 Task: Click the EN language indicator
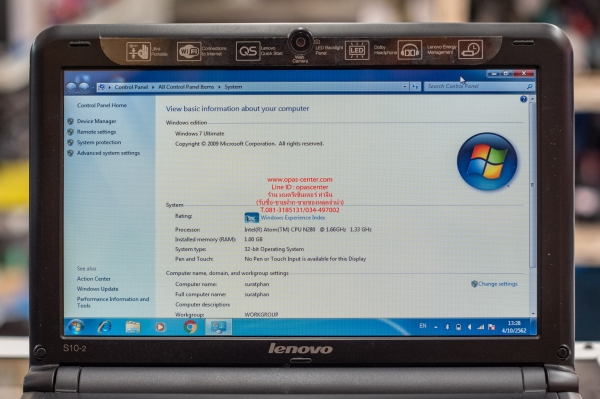423,326
